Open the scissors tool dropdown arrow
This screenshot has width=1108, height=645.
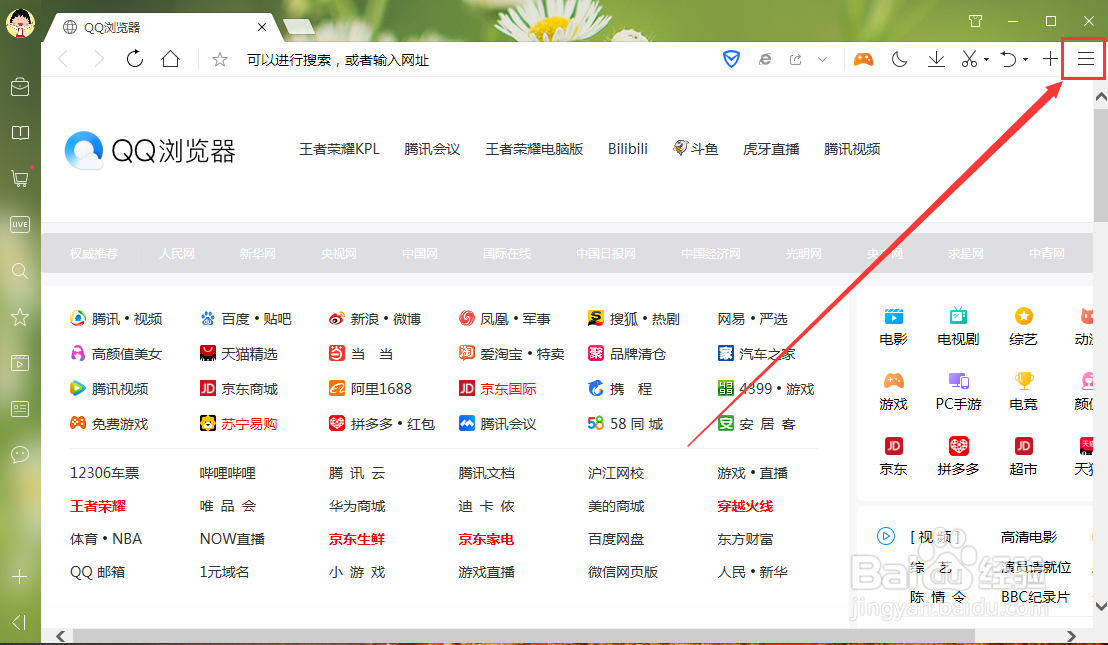pos(986,60)
